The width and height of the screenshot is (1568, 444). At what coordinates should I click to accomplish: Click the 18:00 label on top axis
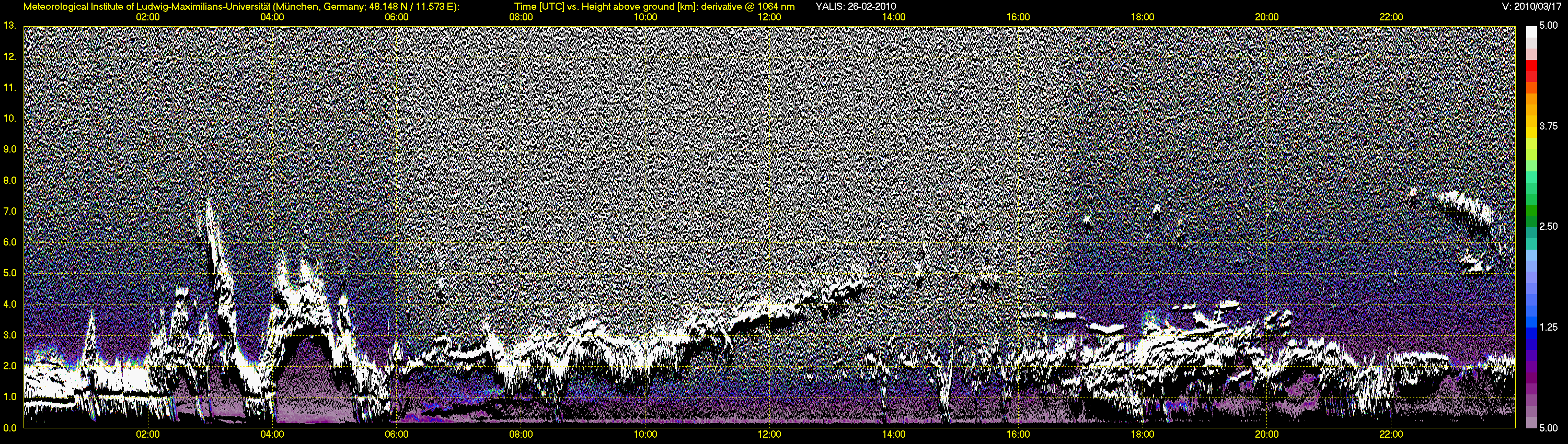click(x=1143, y=17)
